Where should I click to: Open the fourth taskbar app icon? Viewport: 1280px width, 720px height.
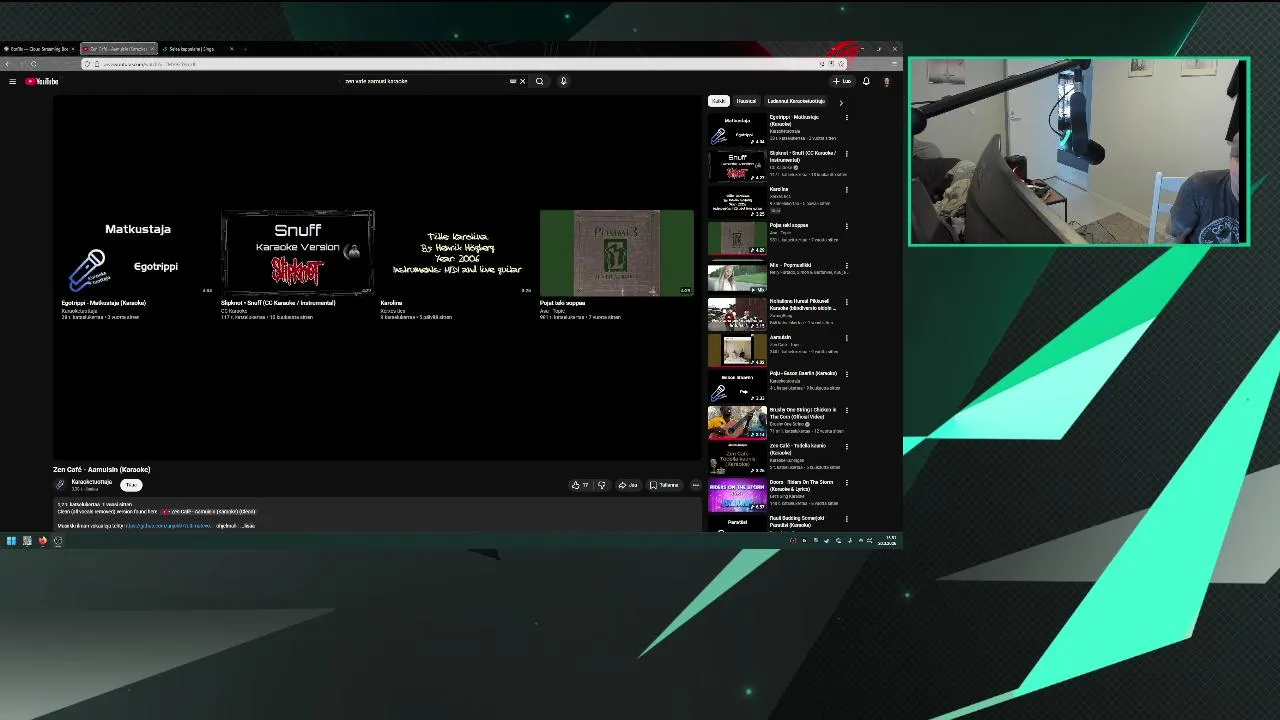click(58, 541)
